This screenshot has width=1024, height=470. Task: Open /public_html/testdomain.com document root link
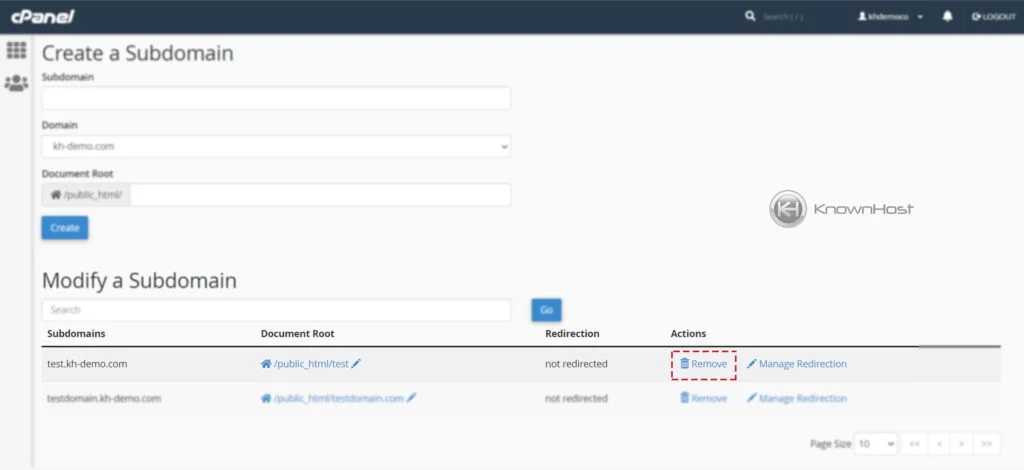coord(338,398)
